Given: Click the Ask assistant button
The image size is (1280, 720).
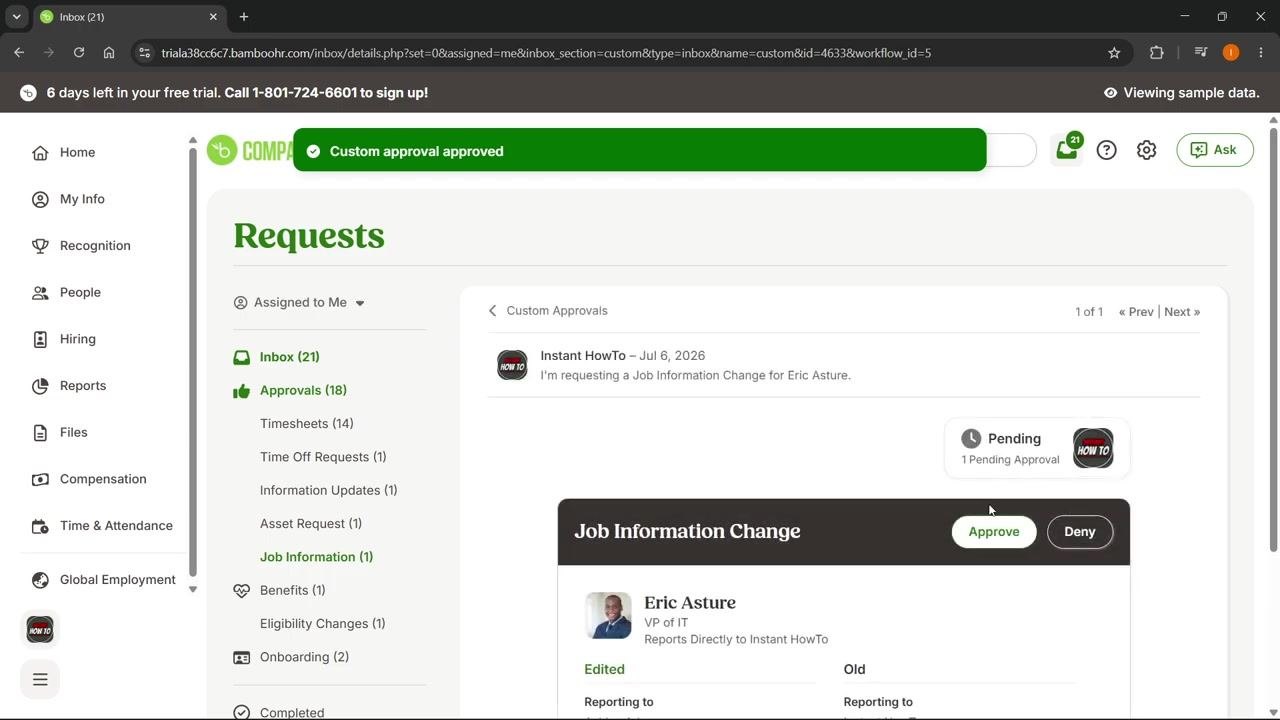Looking at the screenshot, I should click(1215, 150).
